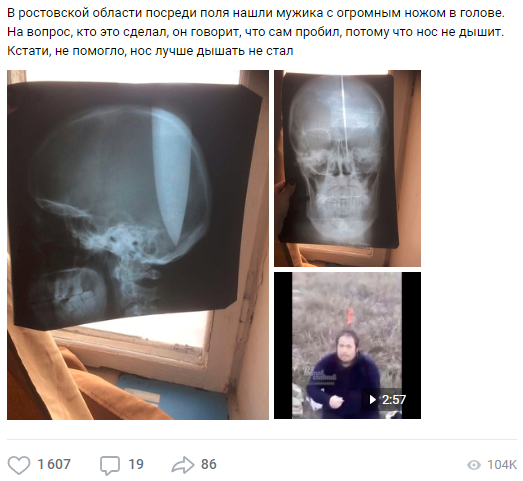The width and height of the screenshot is (523, 481).
Task: Click the 1 607 likes count
Action: [x=54, y=464]
